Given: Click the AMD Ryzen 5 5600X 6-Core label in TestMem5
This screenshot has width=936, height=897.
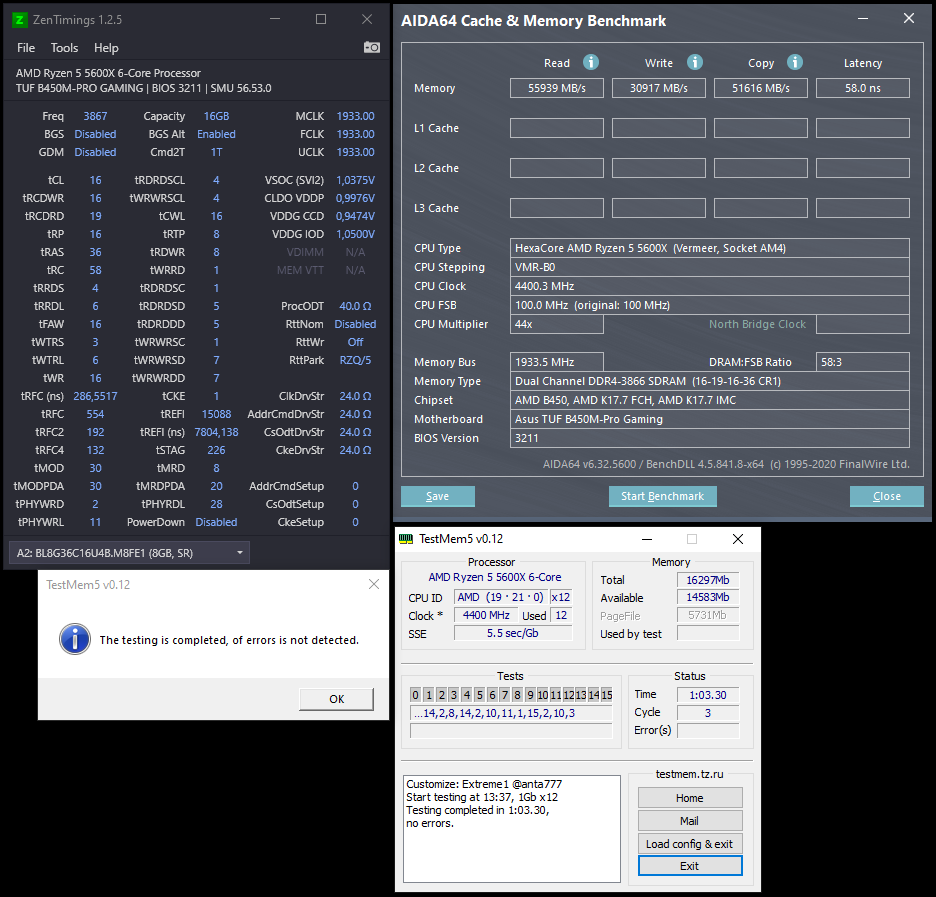Looking at the screenshot, I should point(495,577).
